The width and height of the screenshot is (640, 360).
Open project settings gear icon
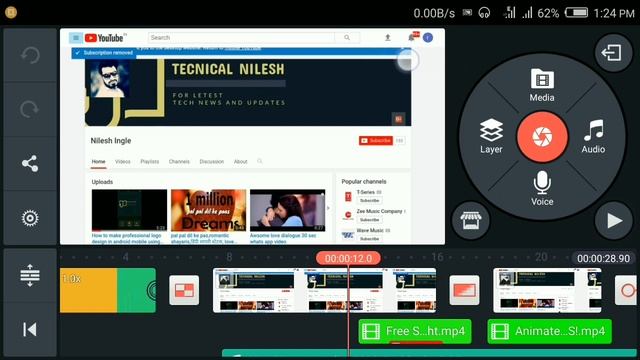point(30,218)
